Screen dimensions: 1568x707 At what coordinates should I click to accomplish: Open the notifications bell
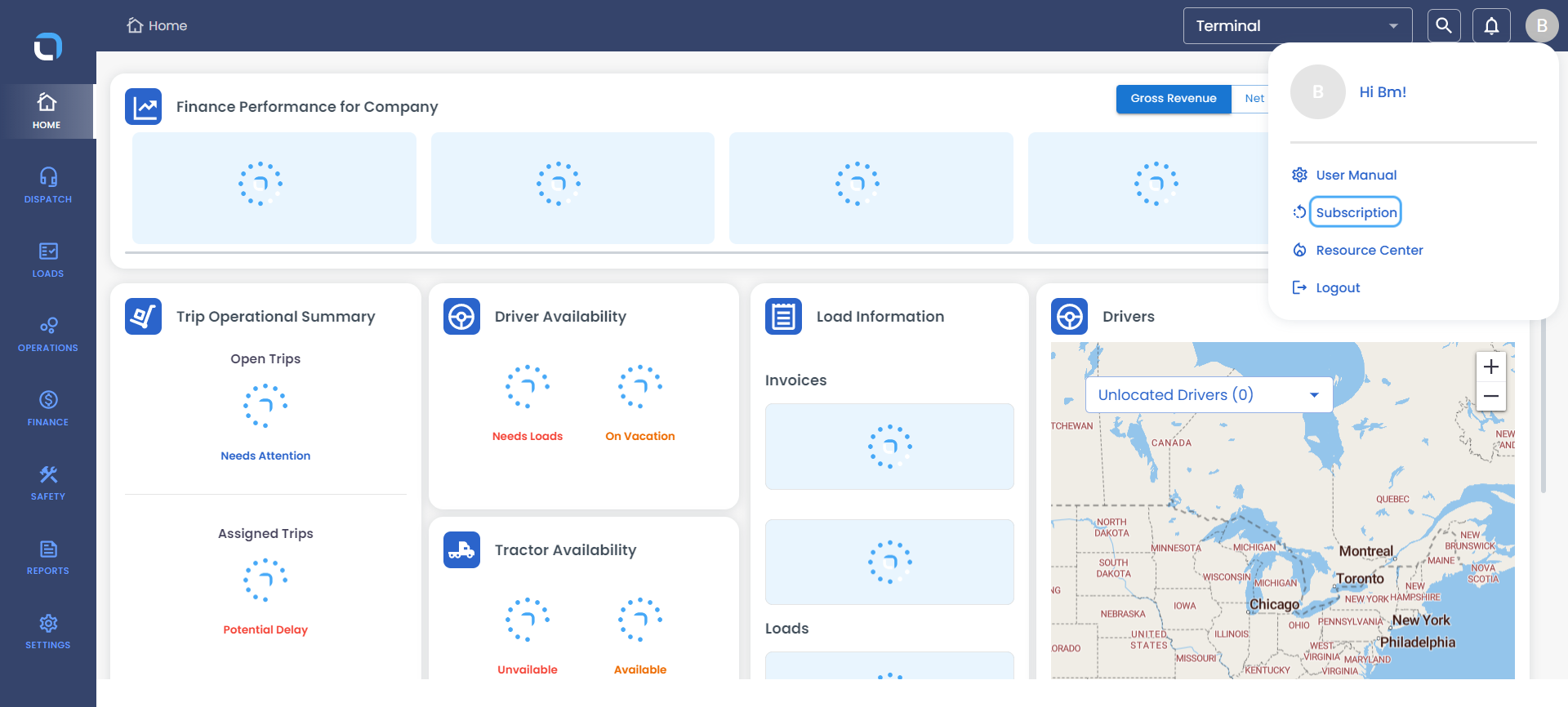coord(1491,25)
